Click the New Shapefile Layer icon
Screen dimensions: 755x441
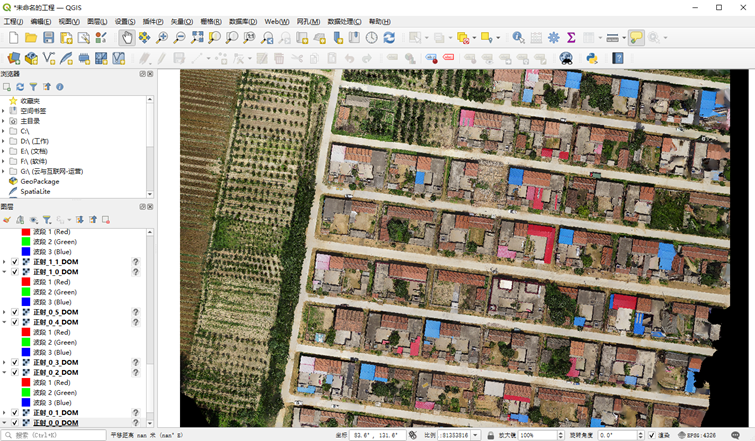(49, 59)
